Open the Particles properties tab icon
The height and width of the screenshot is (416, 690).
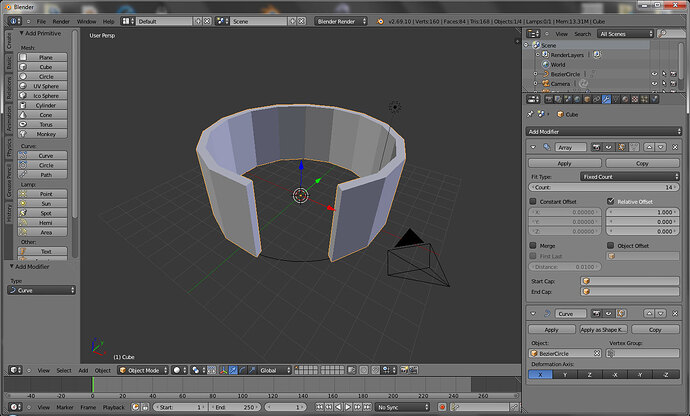[644, 99]
